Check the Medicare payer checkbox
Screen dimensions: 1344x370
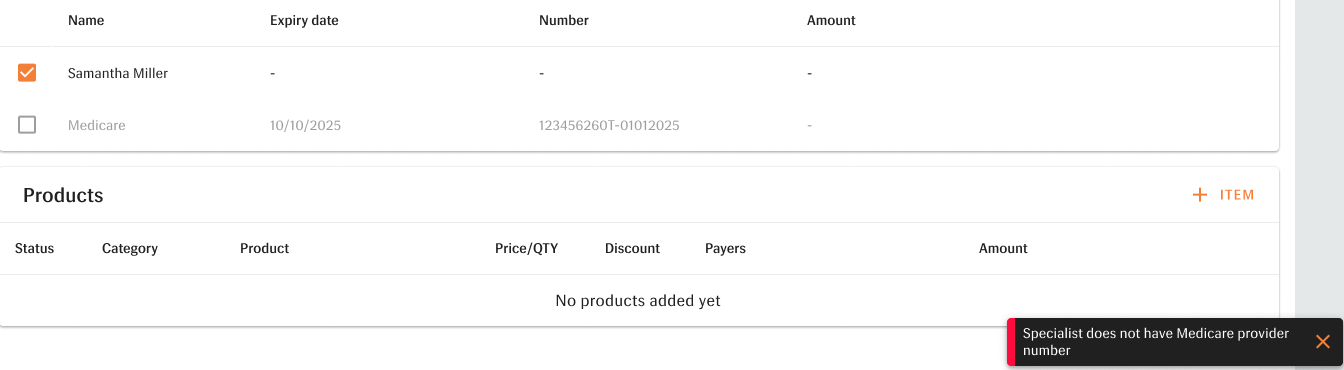(27, 125)
